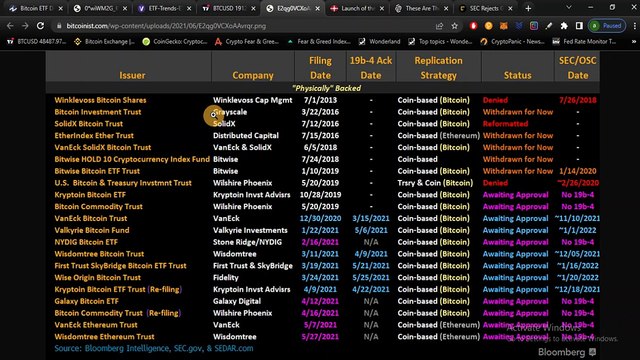Image resolution: width=640 pixels, height=360 pixels.
Task: Reload the current page
Action: pos(40,26)
